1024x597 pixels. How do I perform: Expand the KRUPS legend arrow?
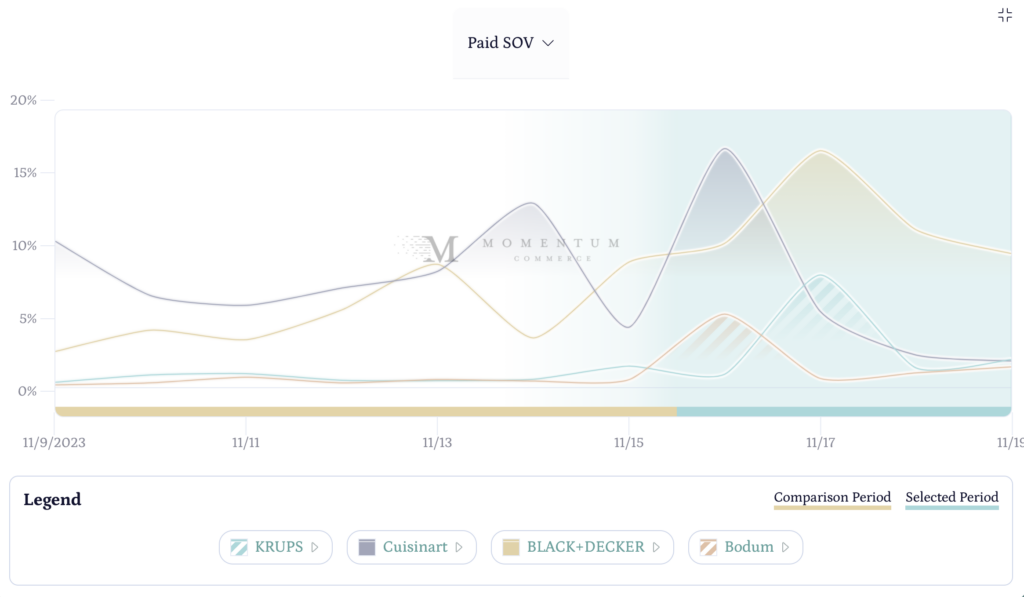tap(315, 547)
